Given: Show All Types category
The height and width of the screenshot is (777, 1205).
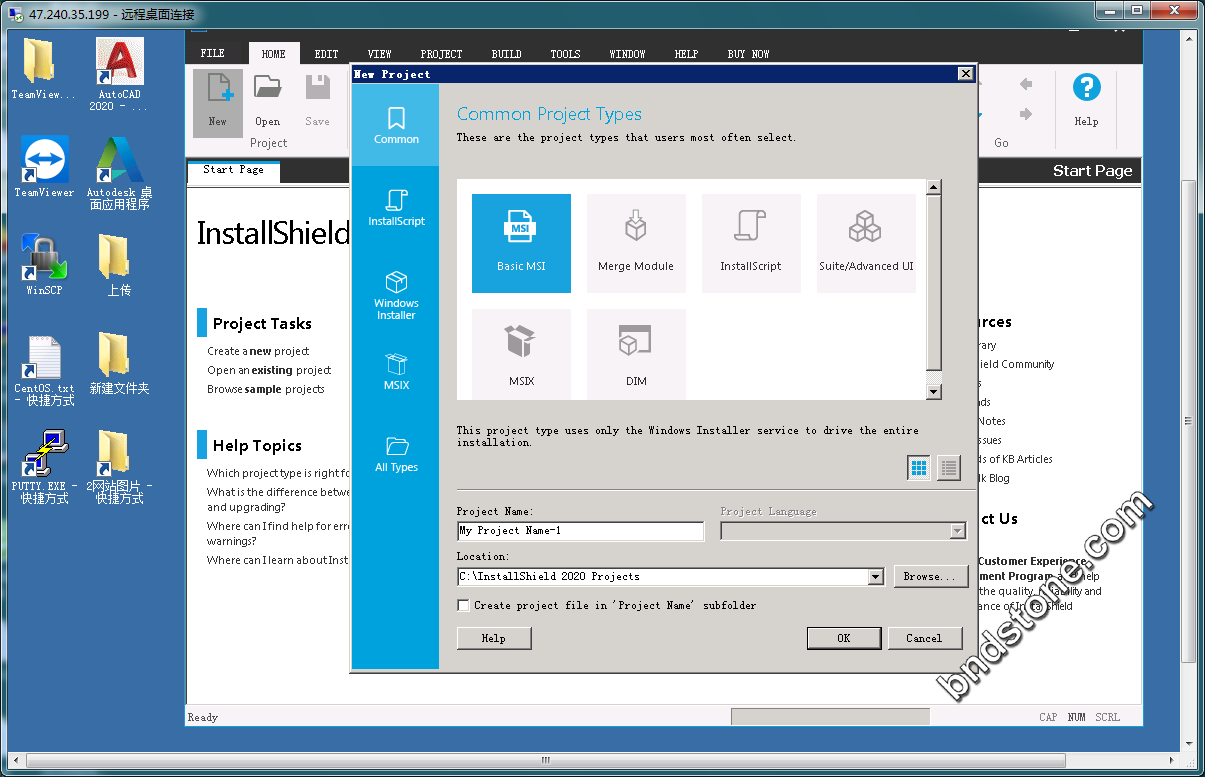Looking at the screenshot, I should 396,453.
